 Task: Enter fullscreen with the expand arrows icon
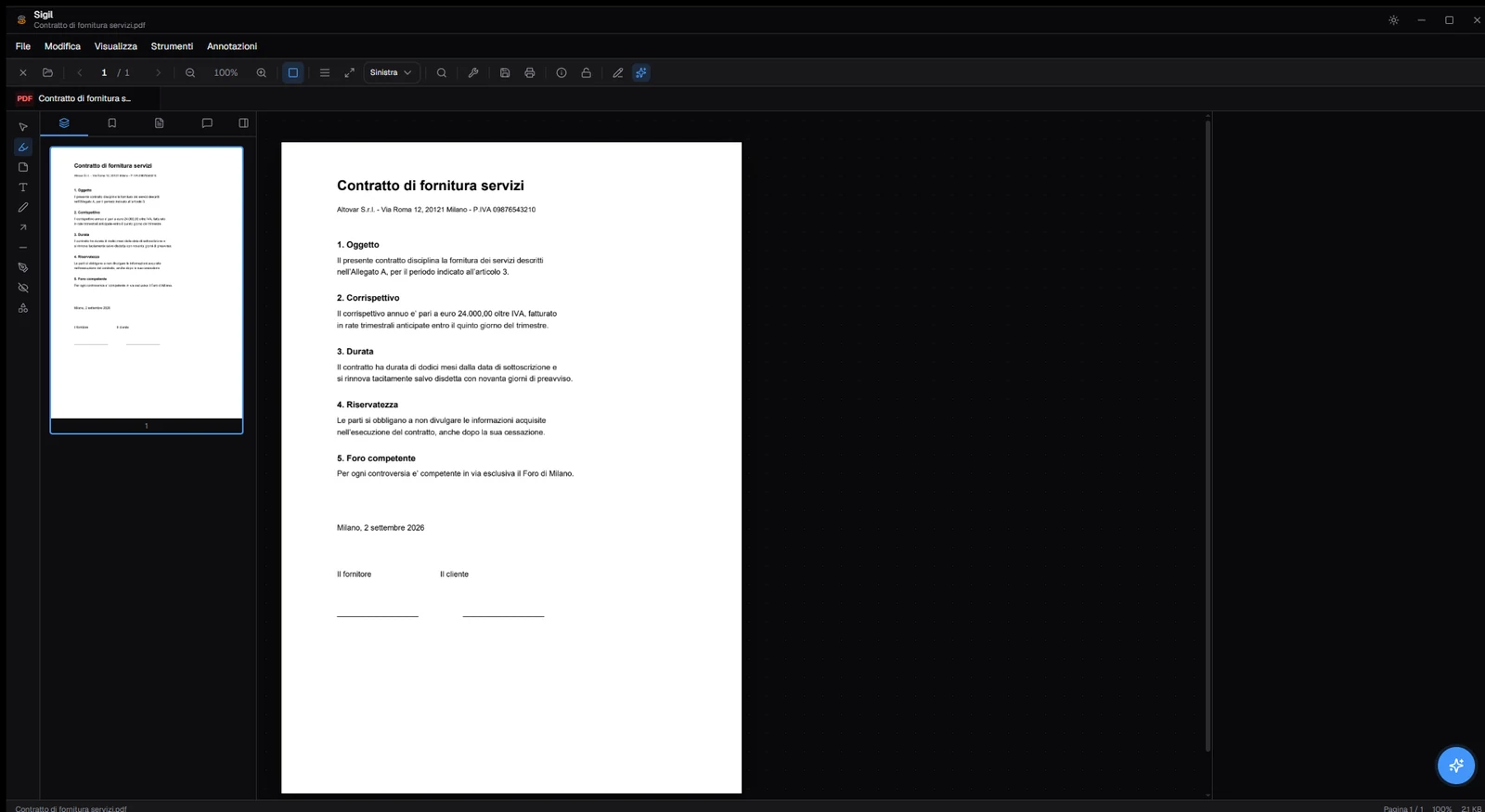pyautogui.click(x=350, y=72)
